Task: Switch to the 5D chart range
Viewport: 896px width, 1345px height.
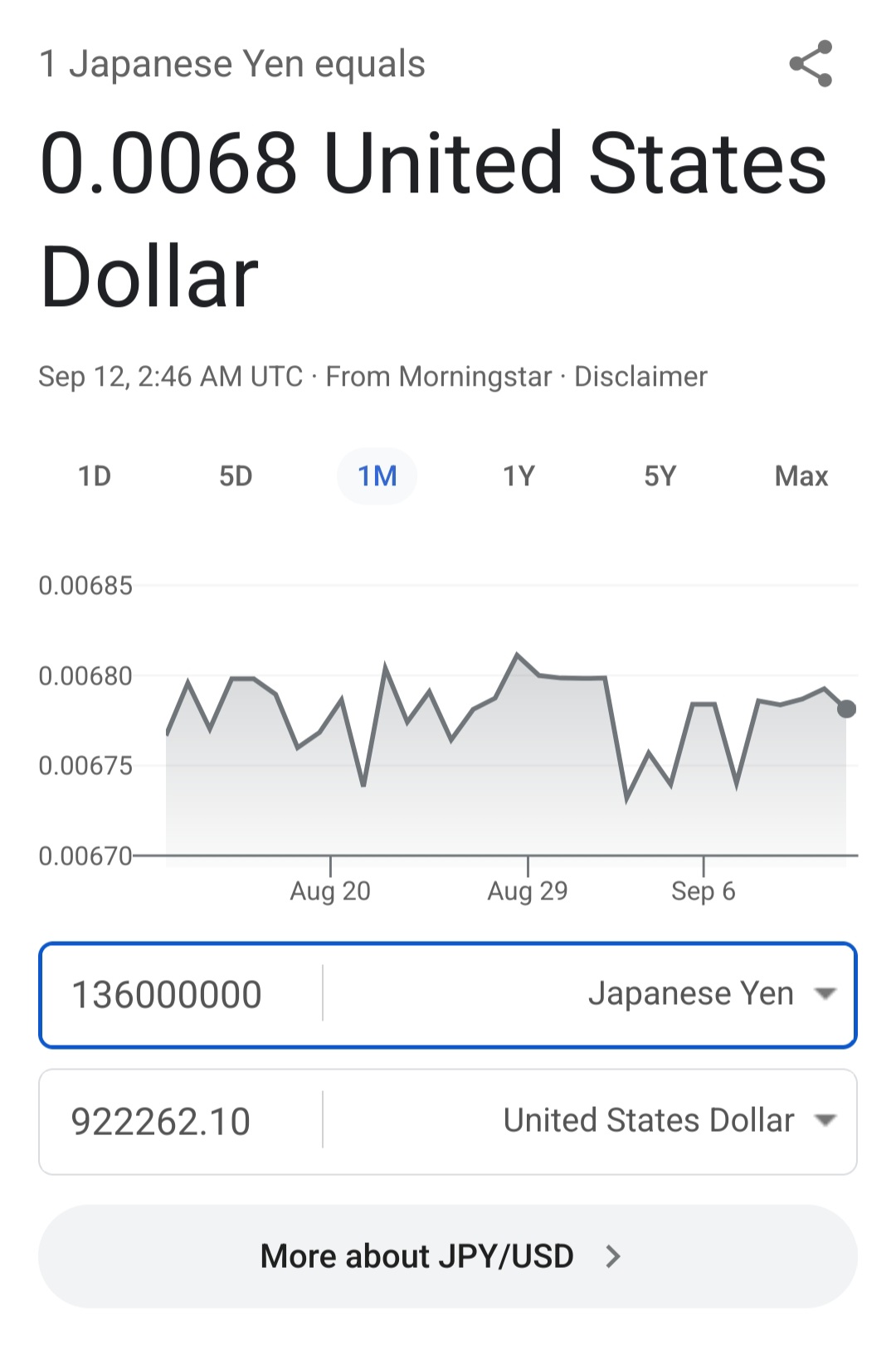Action: 236,476
